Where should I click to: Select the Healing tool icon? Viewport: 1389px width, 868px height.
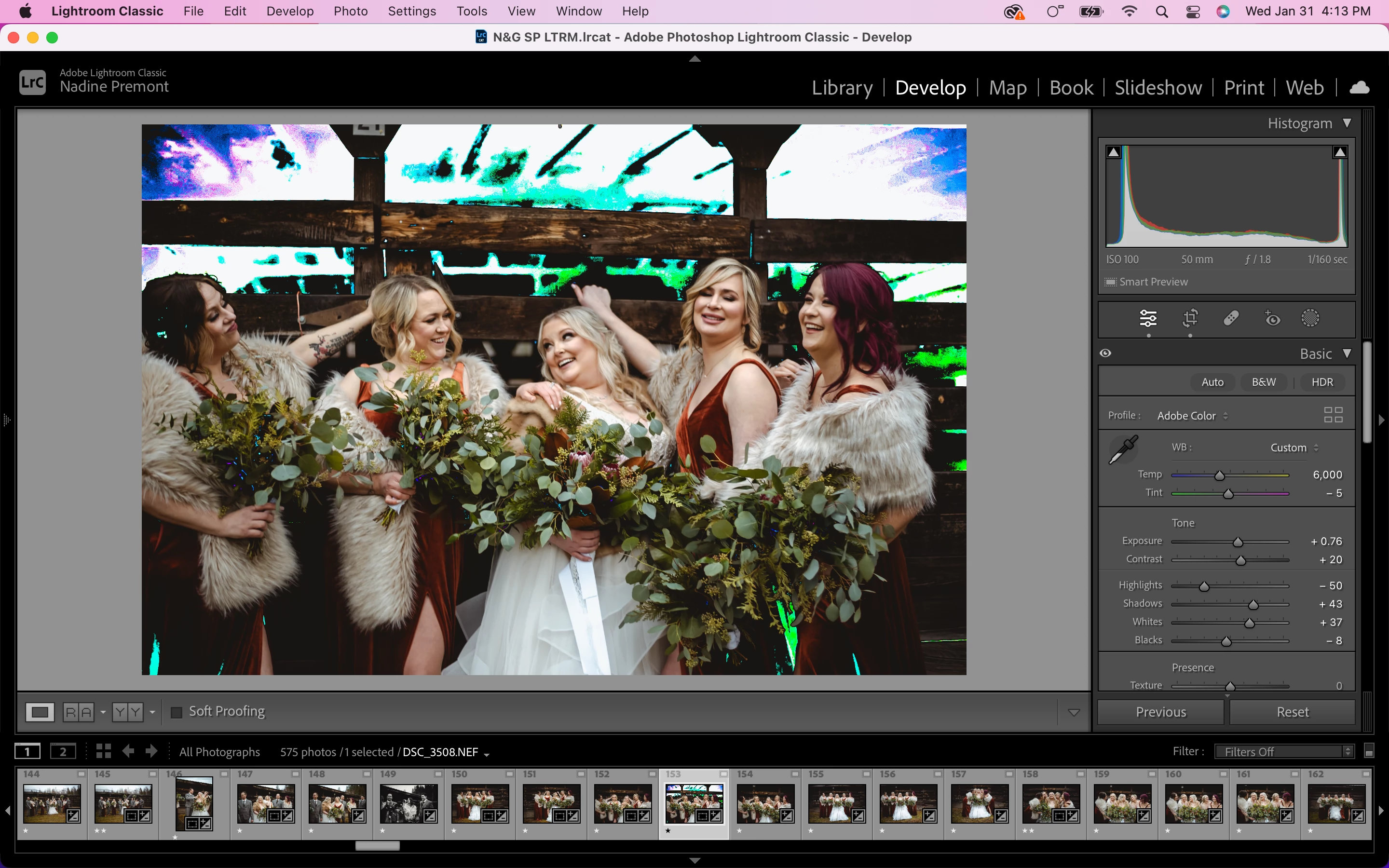point(1231,318)
